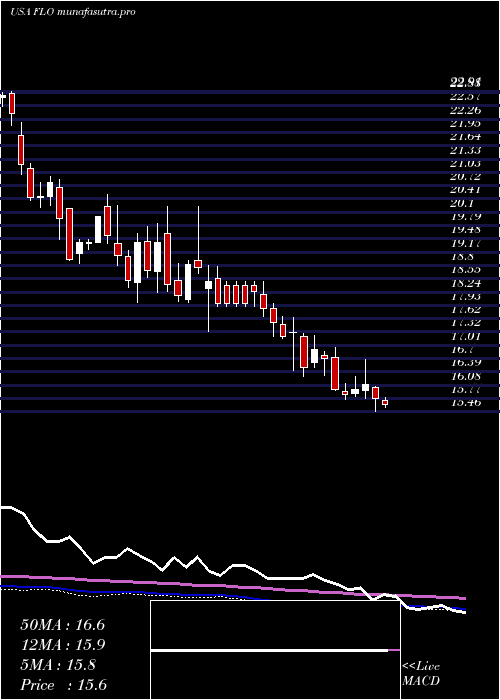
Task: Click the 21.03 price axis label
Action: click(x=466, y=163)
